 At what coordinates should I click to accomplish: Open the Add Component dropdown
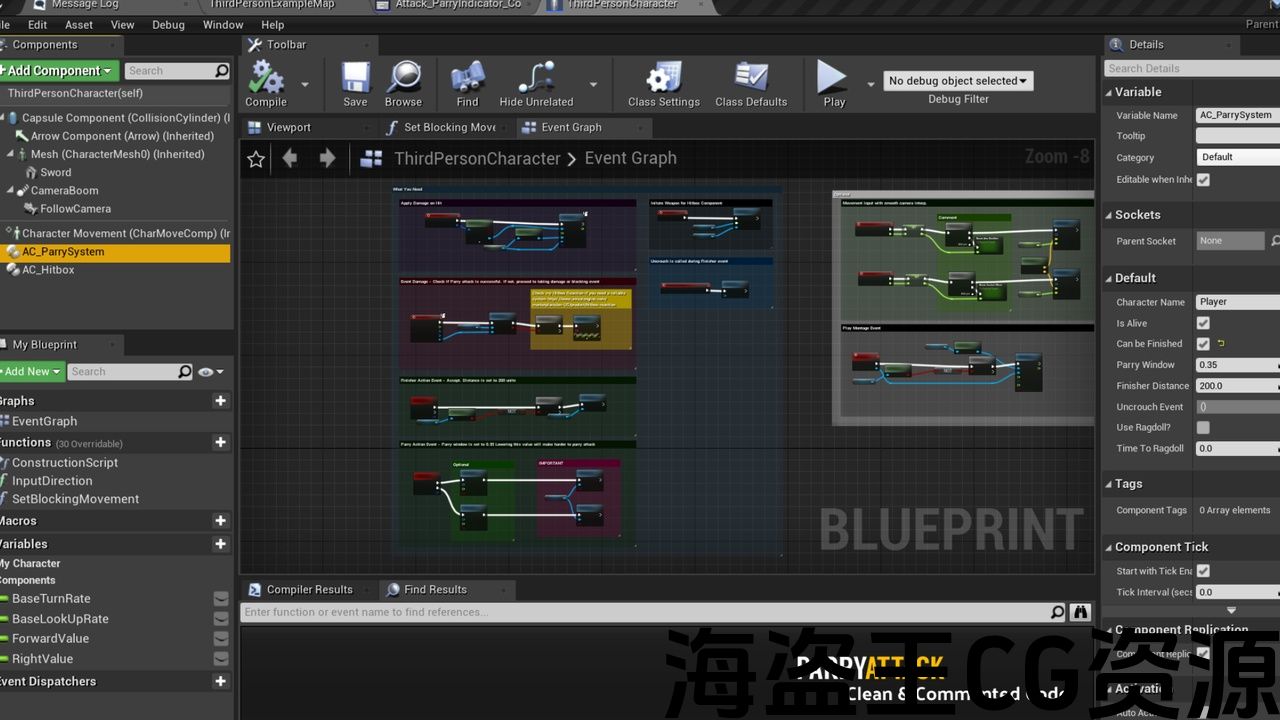tap(60, 71)
